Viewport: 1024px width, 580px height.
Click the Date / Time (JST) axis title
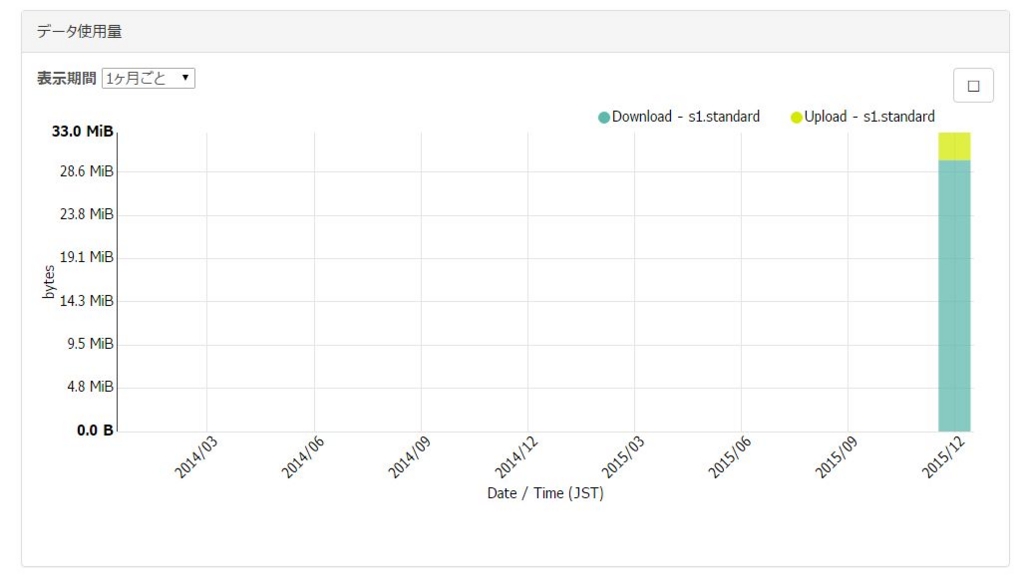[545, 493]
